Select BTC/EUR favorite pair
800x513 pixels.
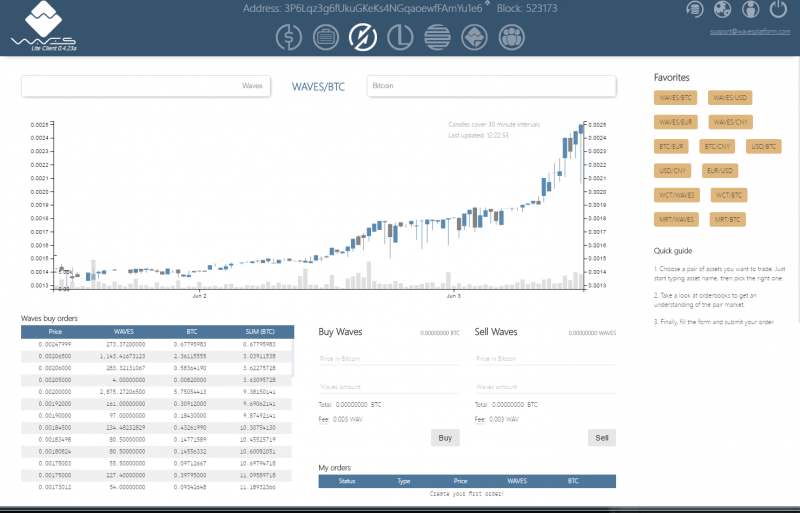click(671, 146)
